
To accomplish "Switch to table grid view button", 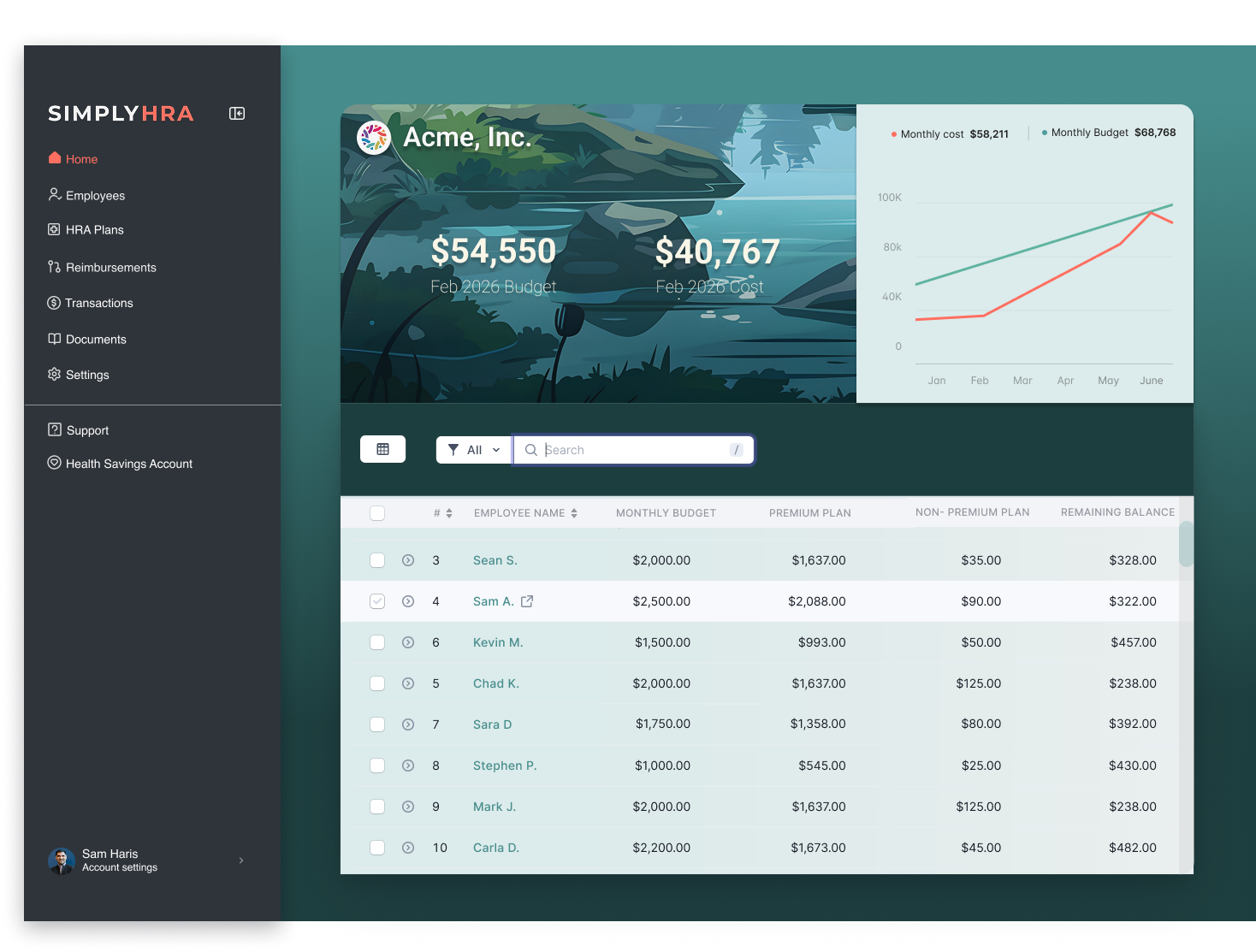I will (382, 449).
